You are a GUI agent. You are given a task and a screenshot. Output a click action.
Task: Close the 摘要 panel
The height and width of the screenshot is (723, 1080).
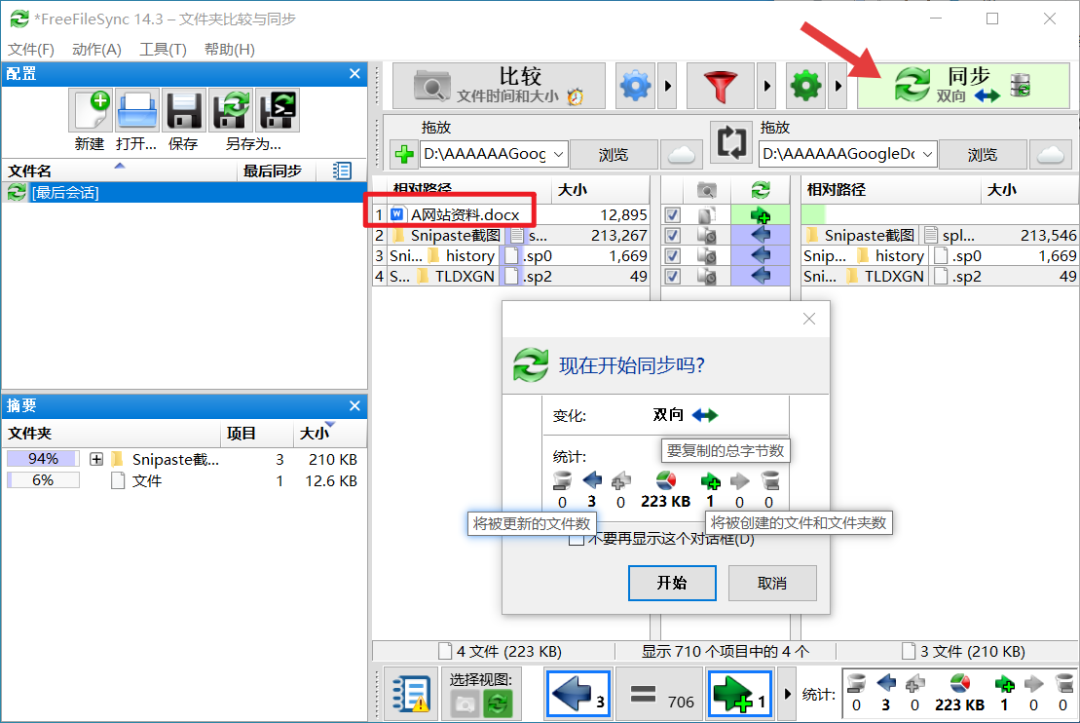[355, 406]
